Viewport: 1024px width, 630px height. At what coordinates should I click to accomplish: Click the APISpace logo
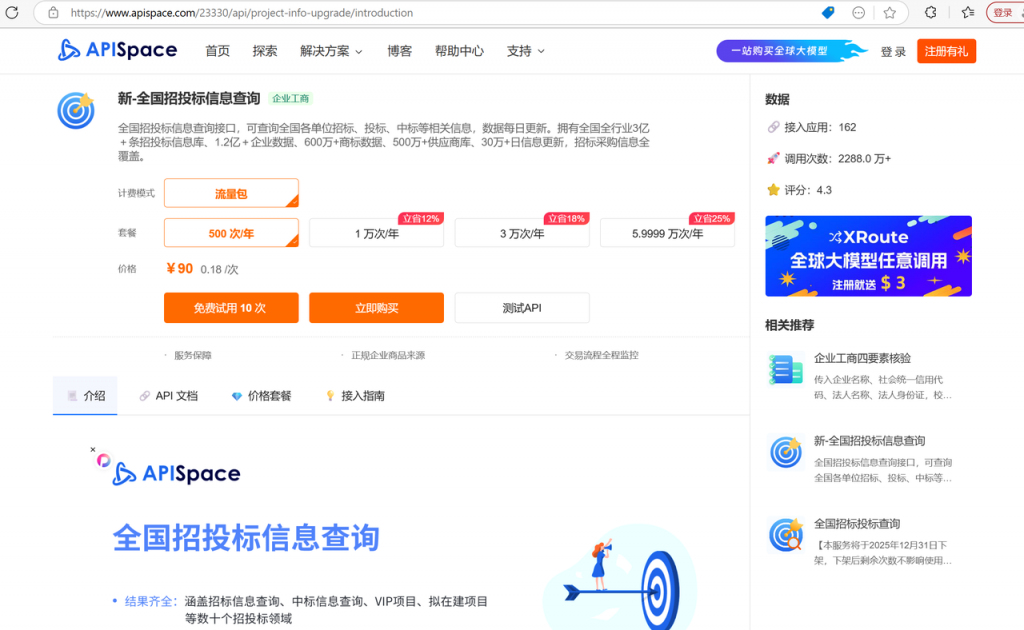(117, 50)
